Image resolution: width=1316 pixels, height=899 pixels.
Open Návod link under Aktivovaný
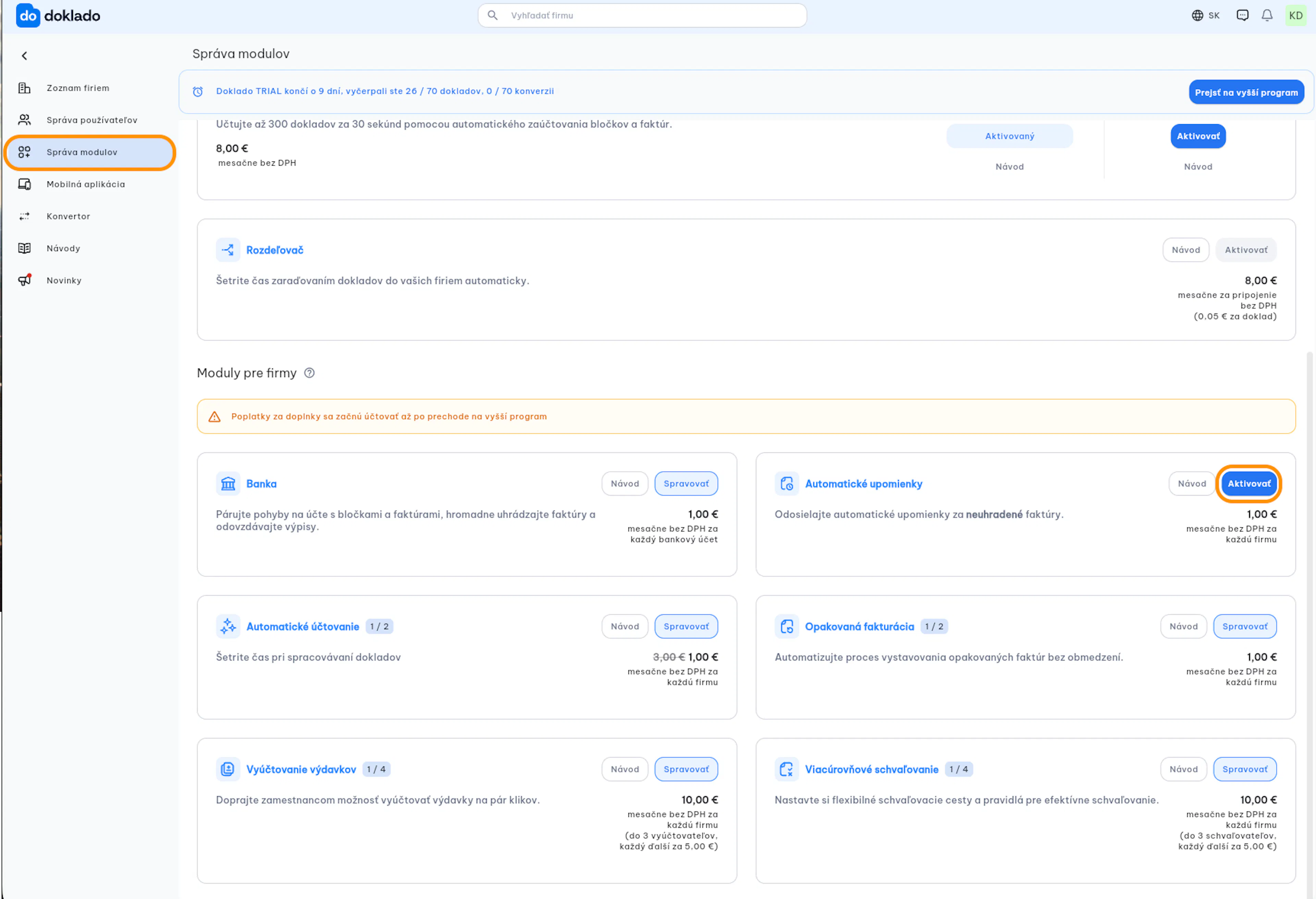coord(1010,167)
